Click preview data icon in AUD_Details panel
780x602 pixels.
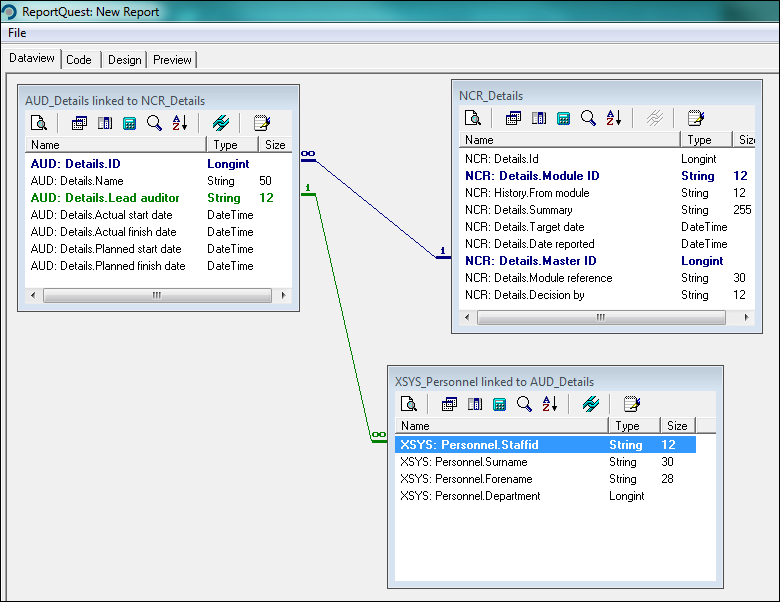click(39, 123)
